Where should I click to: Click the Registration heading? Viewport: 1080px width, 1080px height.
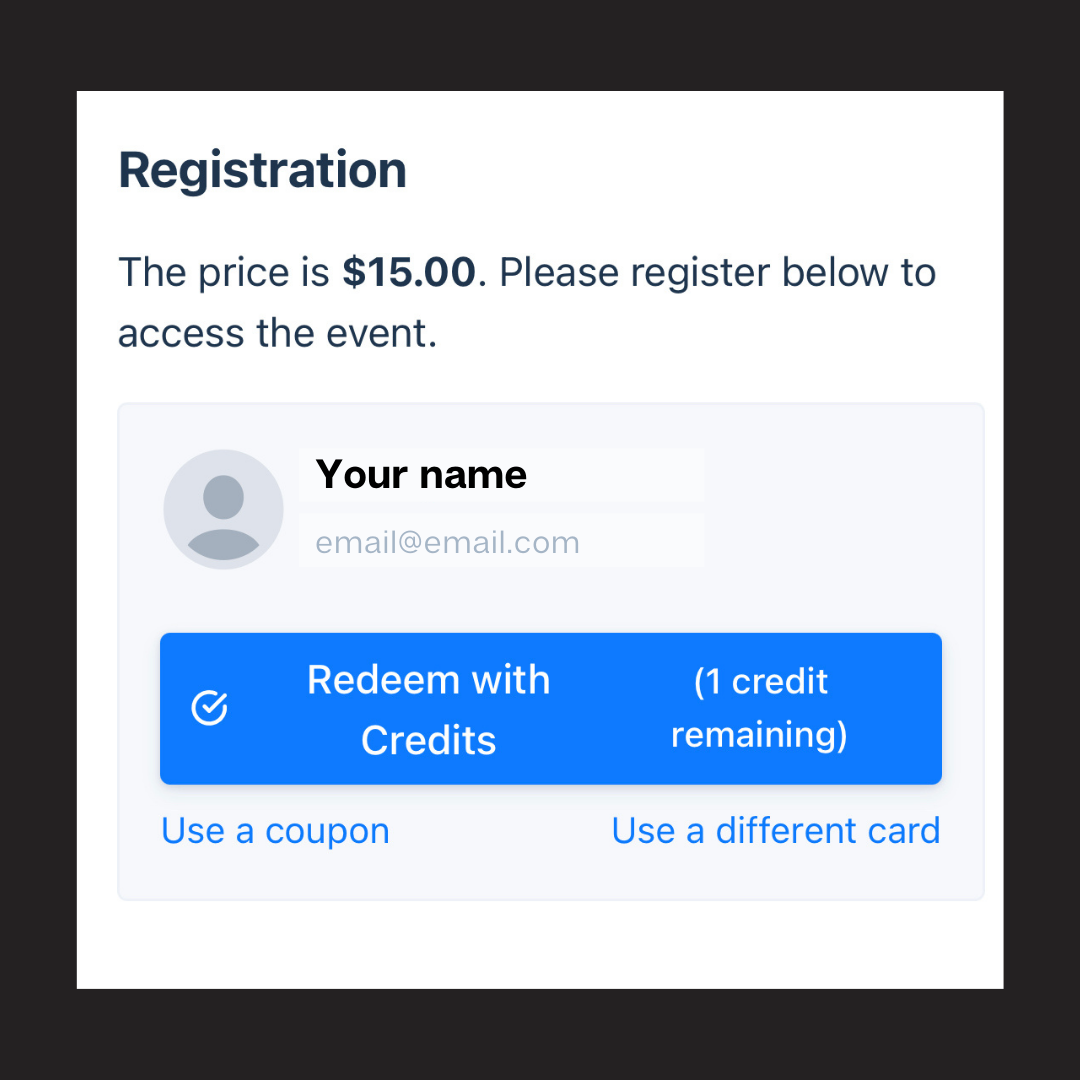[x=262, y=170]
